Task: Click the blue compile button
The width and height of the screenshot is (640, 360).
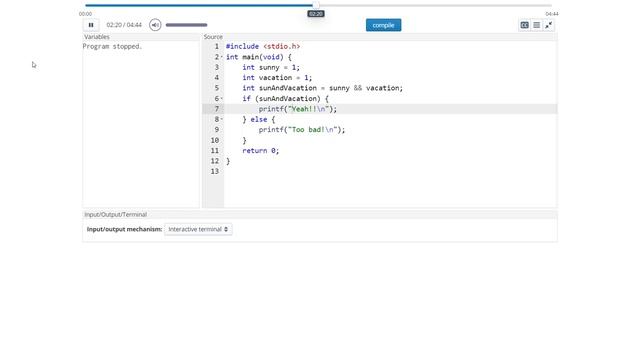Action: (x=383, y=25)
